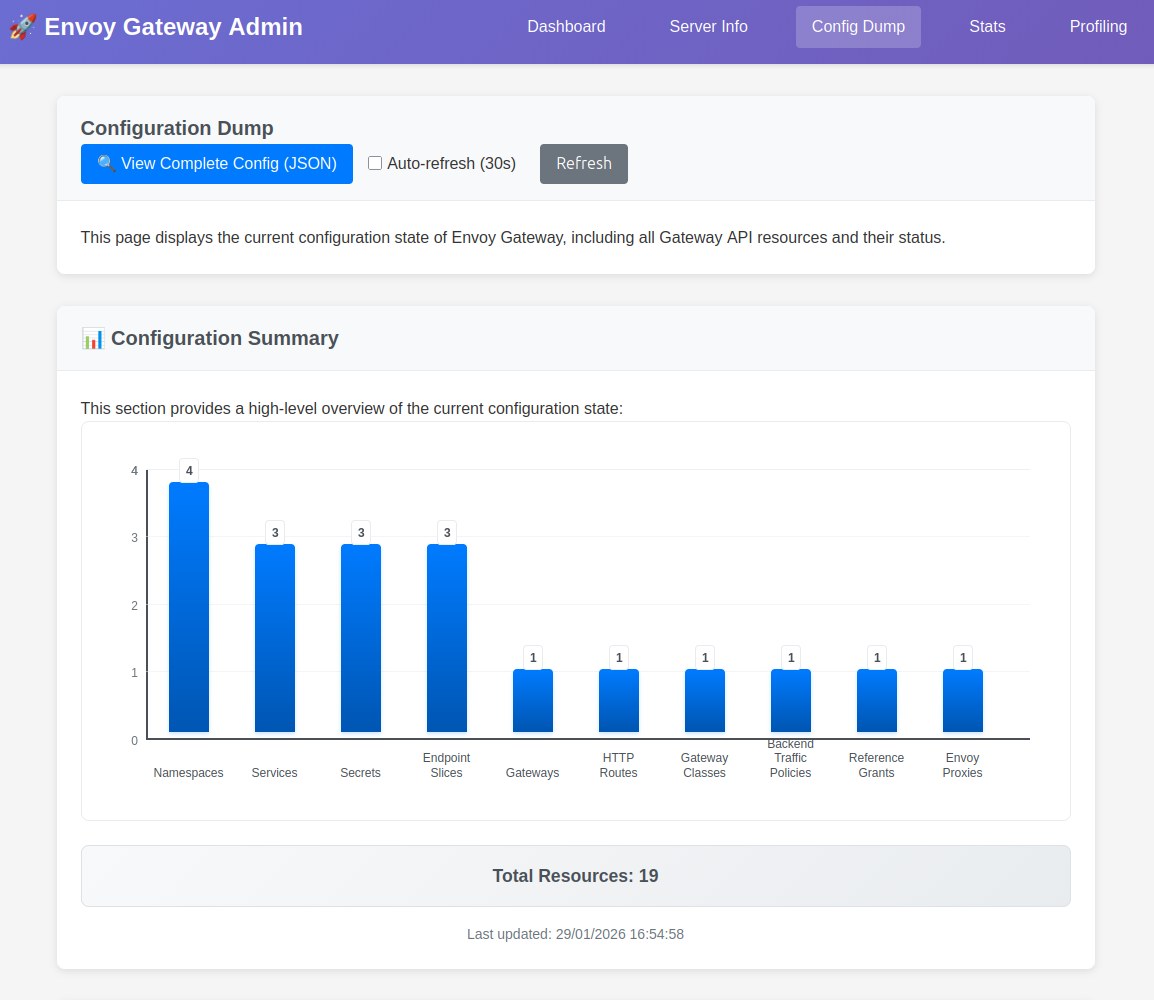The height and width of the screenshot is (1000, 1154).
Task: Click the Total Resources: 19 banner
Action: 575,876
